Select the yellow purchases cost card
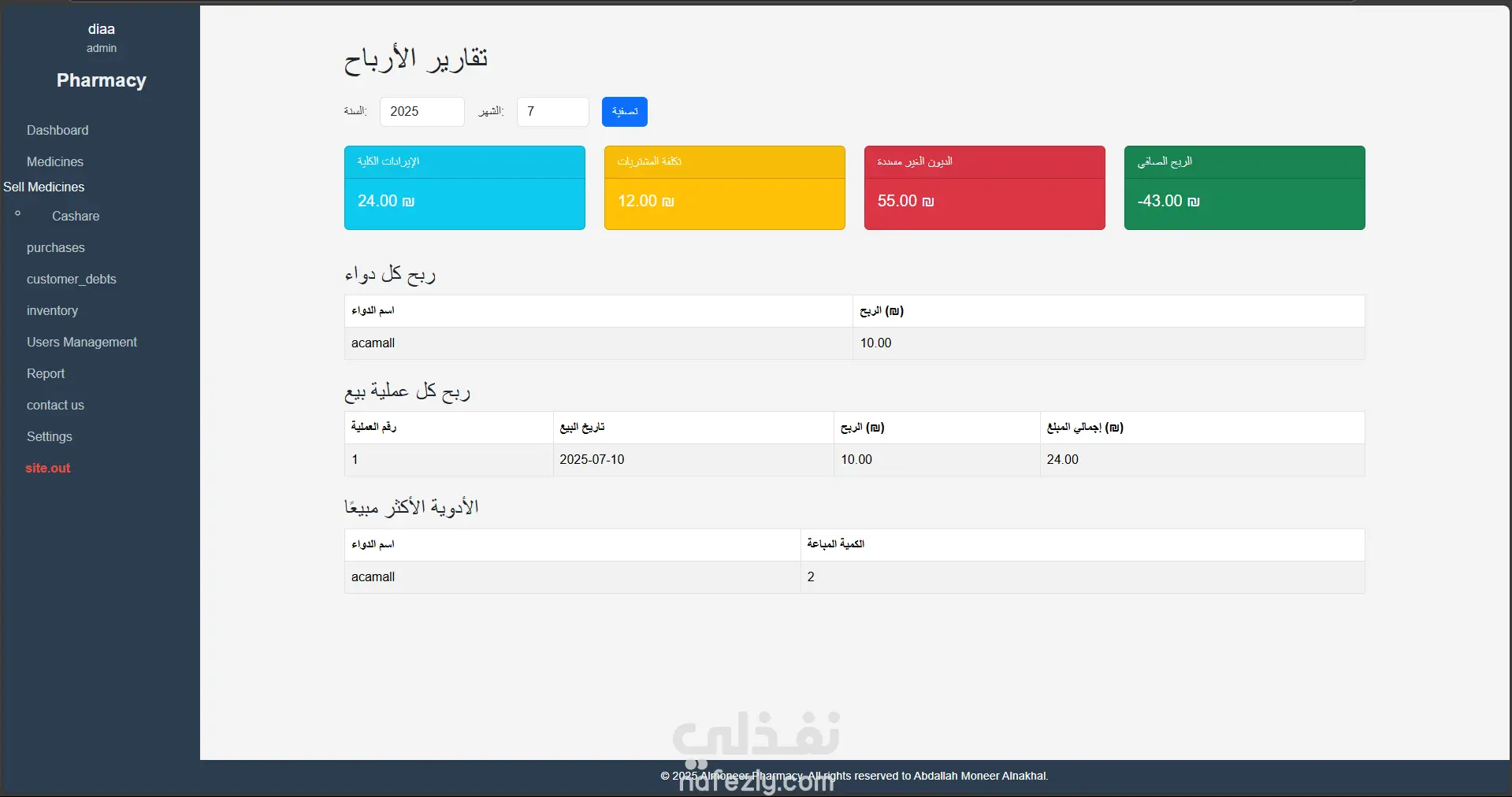 point(725,187)
